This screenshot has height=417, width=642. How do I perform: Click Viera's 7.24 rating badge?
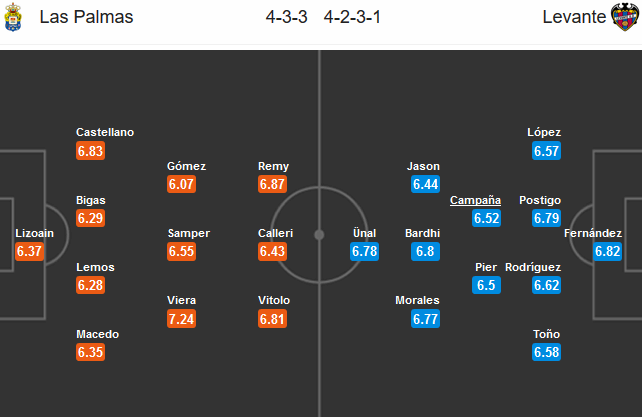(x=183, y=319)
